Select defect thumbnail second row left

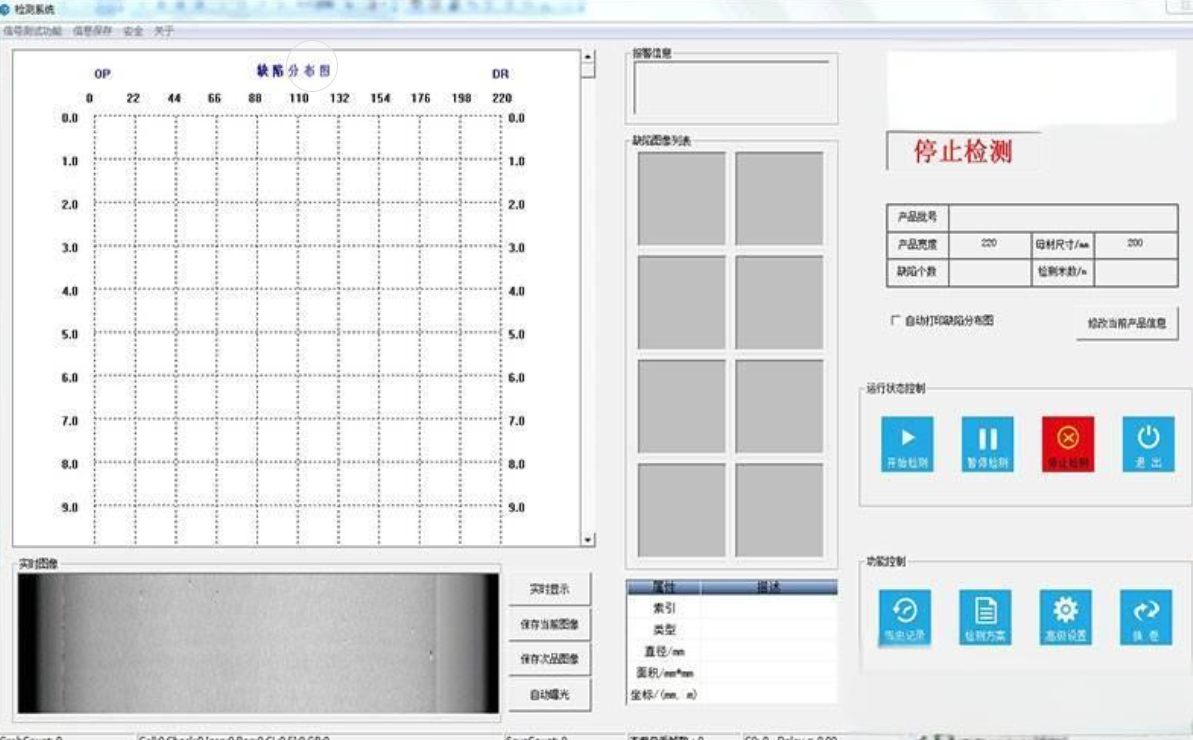coord(682,303)
